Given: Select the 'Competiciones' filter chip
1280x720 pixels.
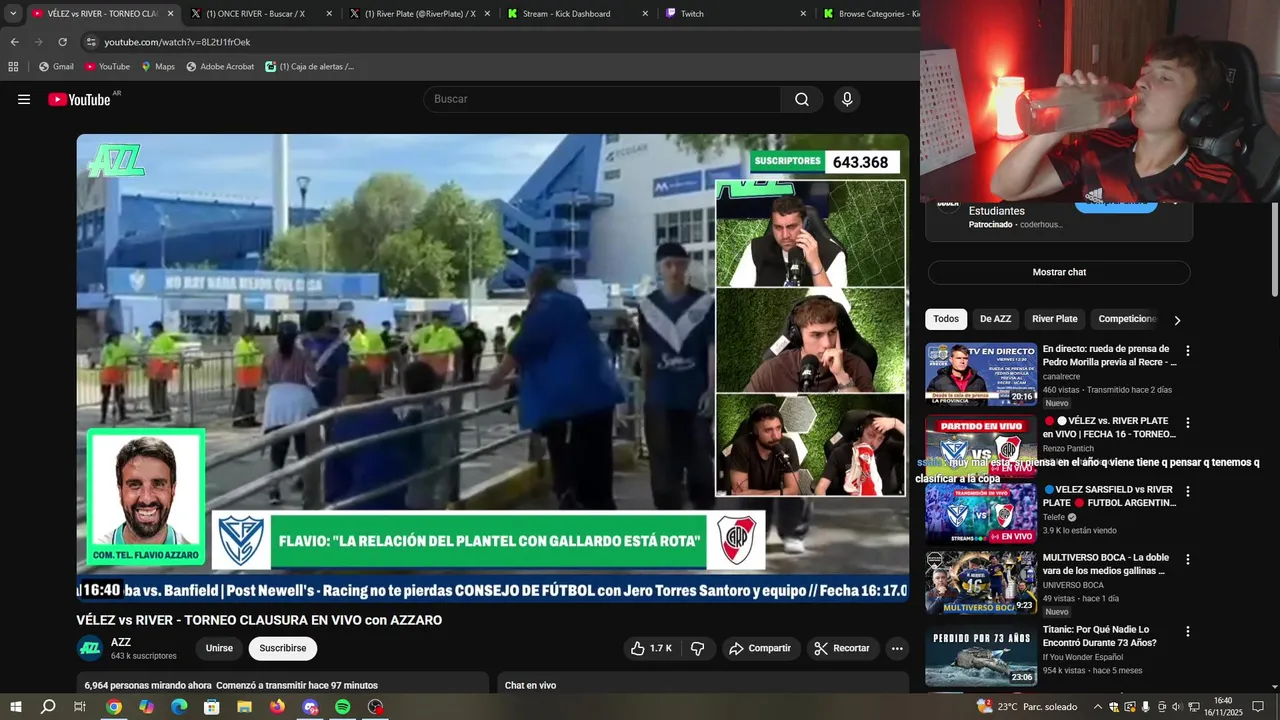Looking at the screenshot, I should [x=1127, y=319].
